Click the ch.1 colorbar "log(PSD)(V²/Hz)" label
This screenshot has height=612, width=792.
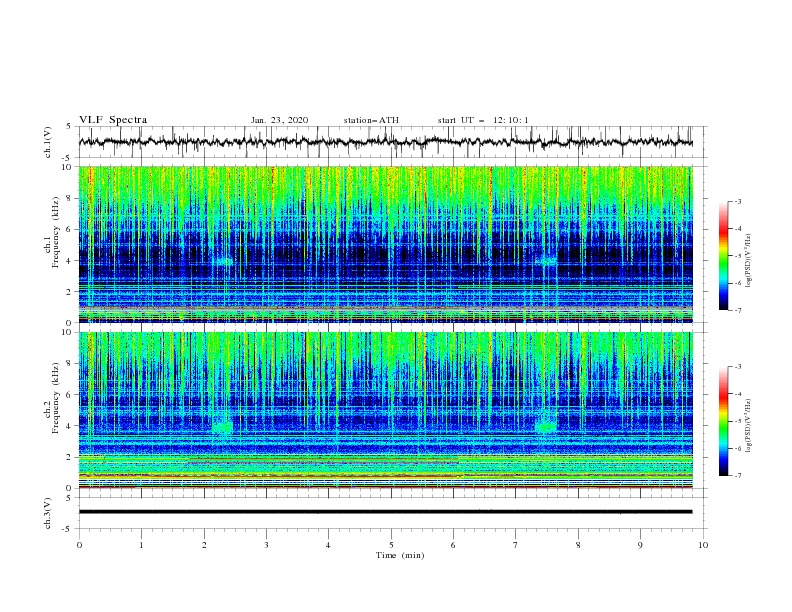point(749,261)
